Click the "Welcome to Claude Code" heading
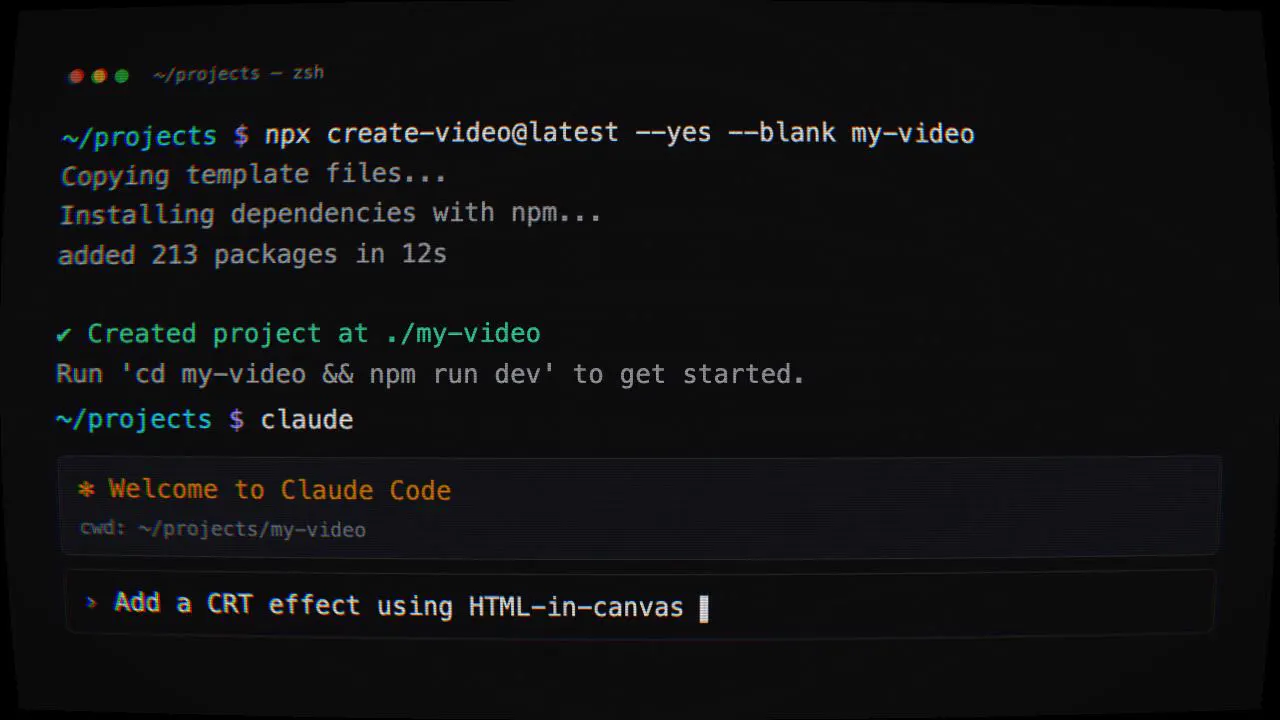The image size is (1280, 720). (x=280, y=490)
